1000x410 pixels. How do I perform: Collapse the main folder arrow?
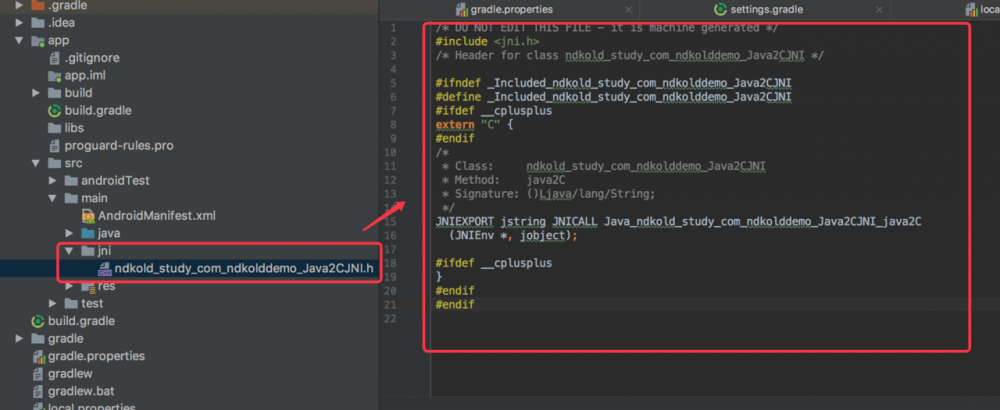point(53,198)
